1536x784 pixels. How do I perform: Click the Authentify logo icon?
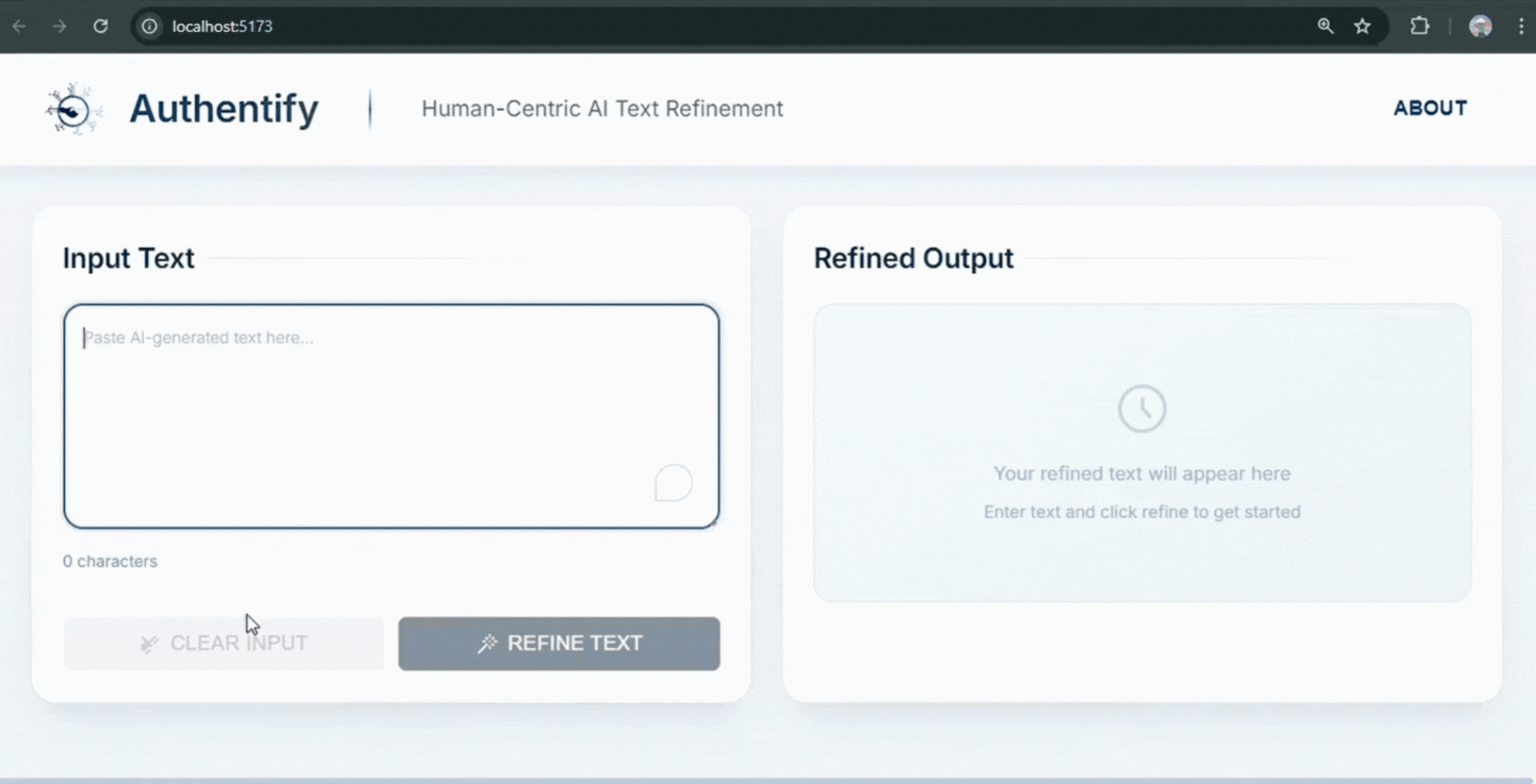(x=74, y=109)
